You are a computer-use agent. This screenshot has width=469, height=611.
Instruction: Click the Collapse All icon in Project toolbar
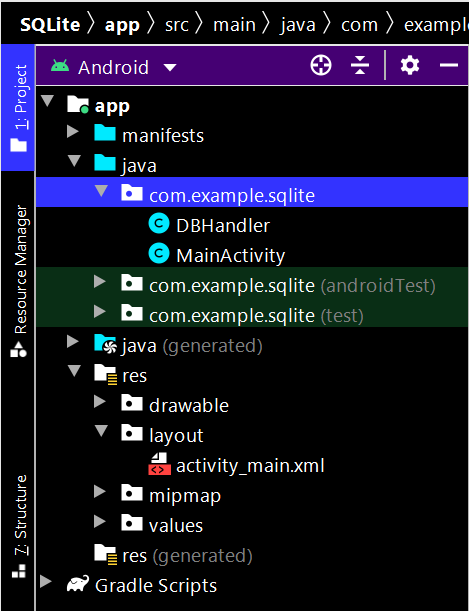(360, 65)
